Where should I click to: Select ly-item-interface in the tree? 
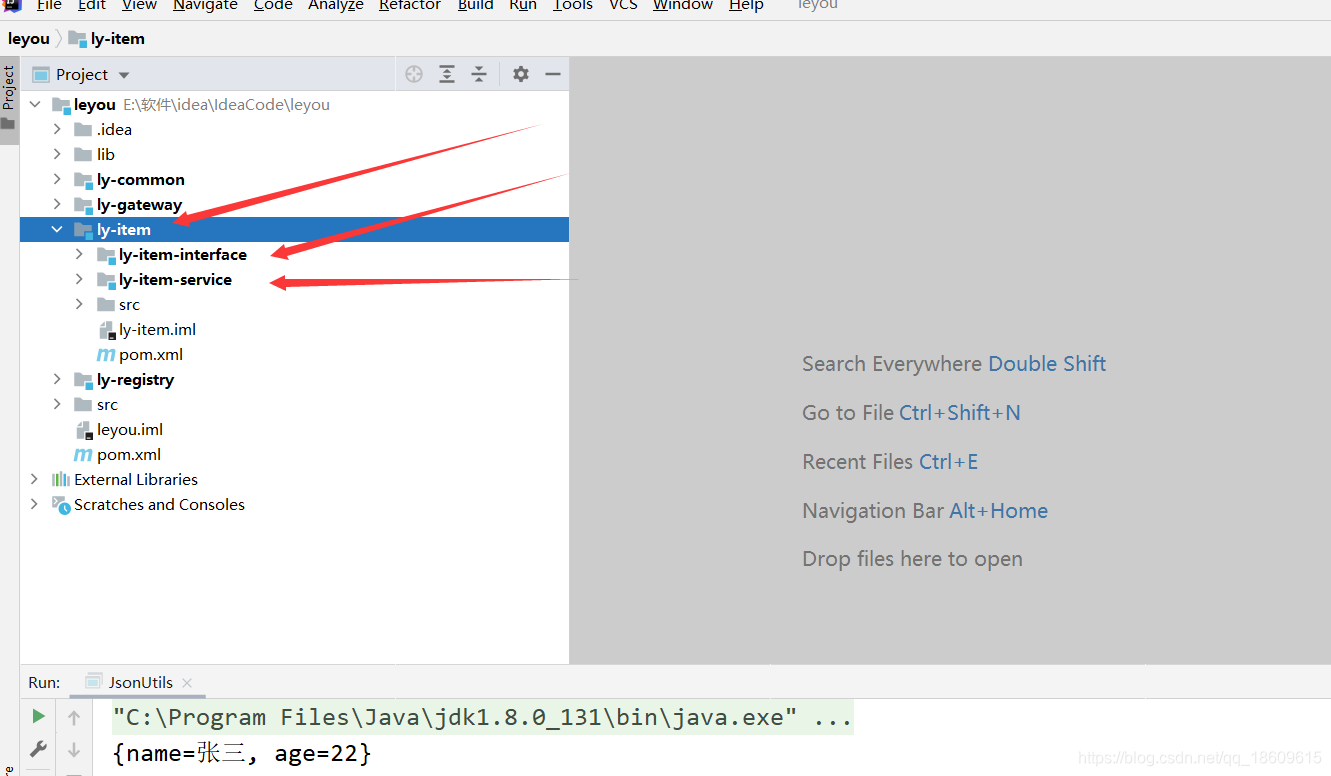183,254
